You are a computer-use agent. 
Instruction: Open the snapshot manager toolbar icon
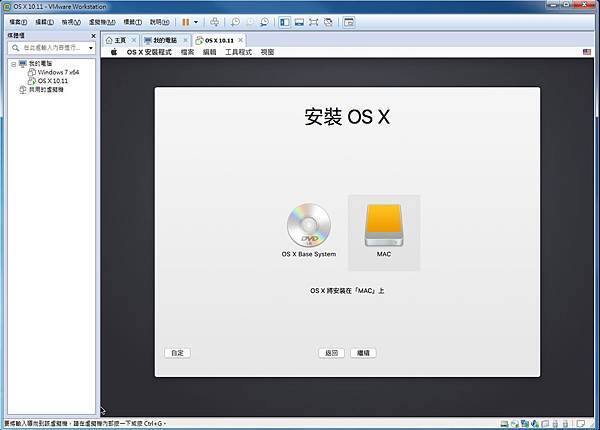point(264,22)
